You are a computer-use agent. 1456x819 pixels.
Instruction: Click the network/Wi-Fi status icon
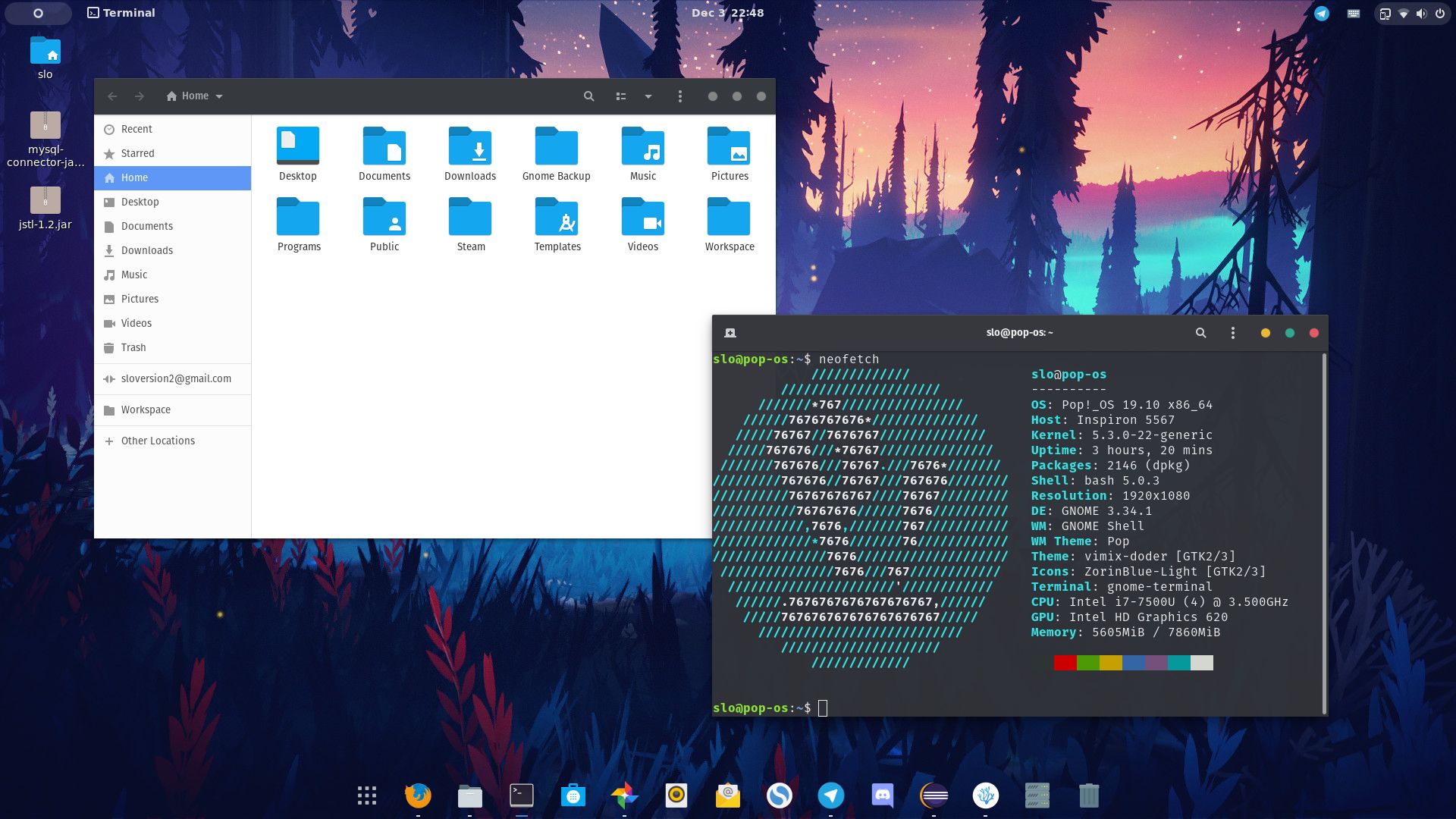pos(1404,12)
